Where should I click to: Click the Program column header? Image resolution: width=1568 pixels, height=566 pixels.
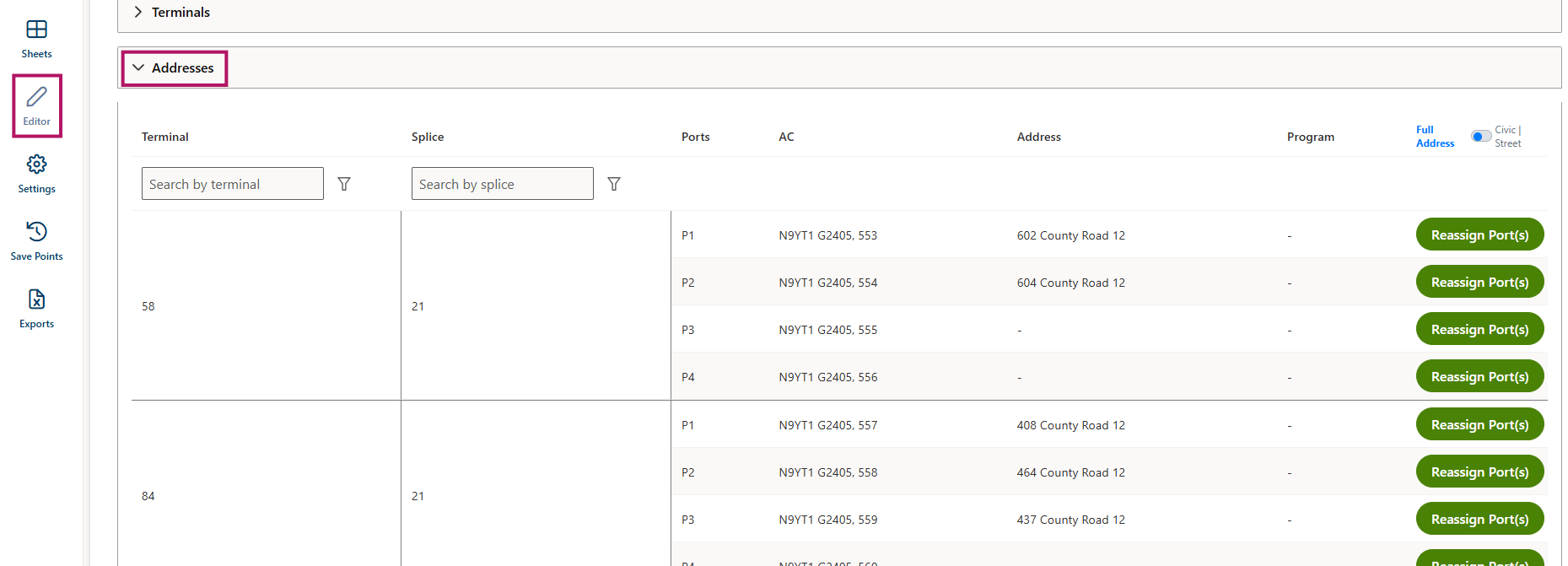1311,137
